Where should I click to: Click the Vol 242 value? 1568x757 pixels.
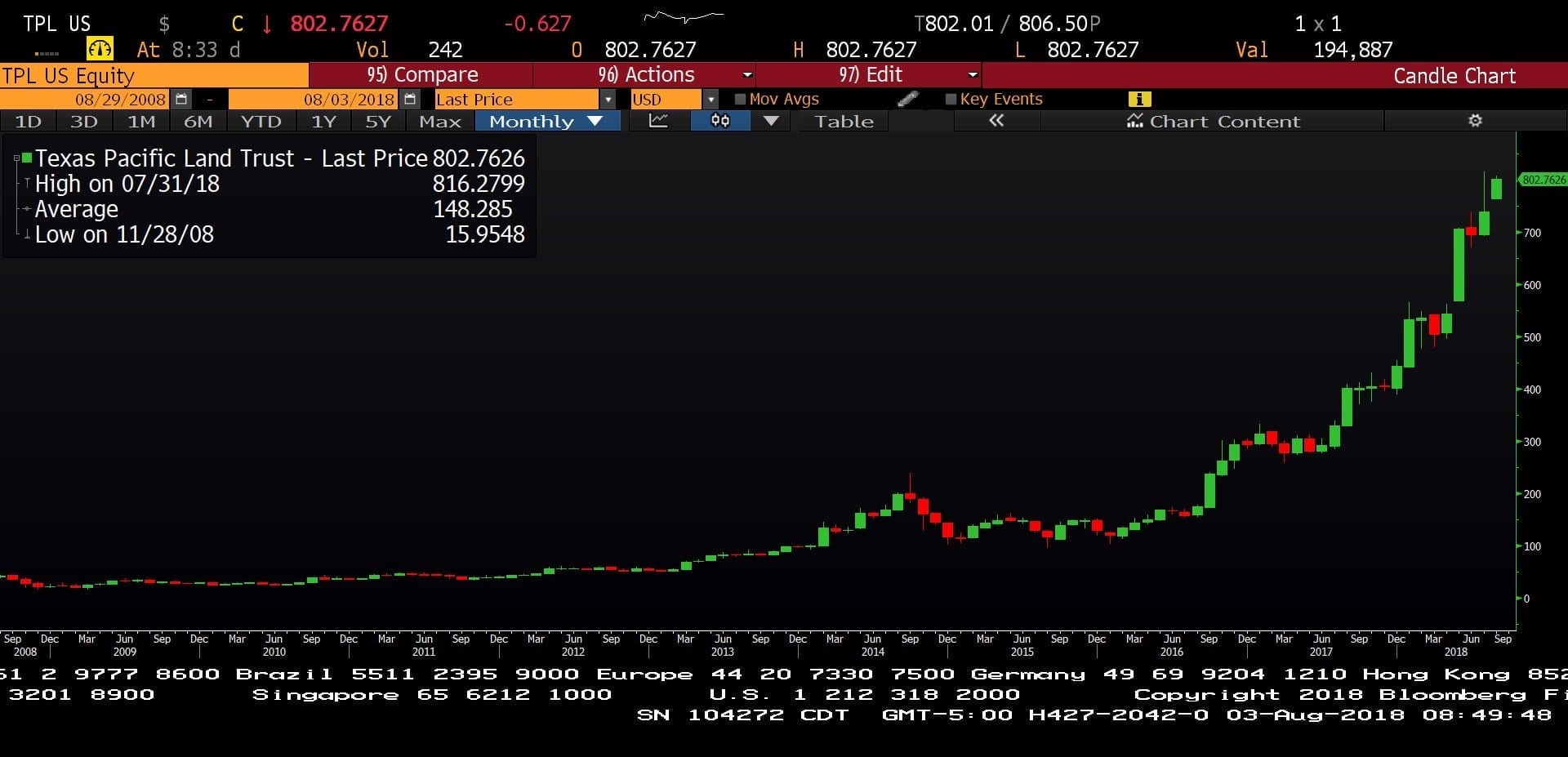(x=446, y=50)
